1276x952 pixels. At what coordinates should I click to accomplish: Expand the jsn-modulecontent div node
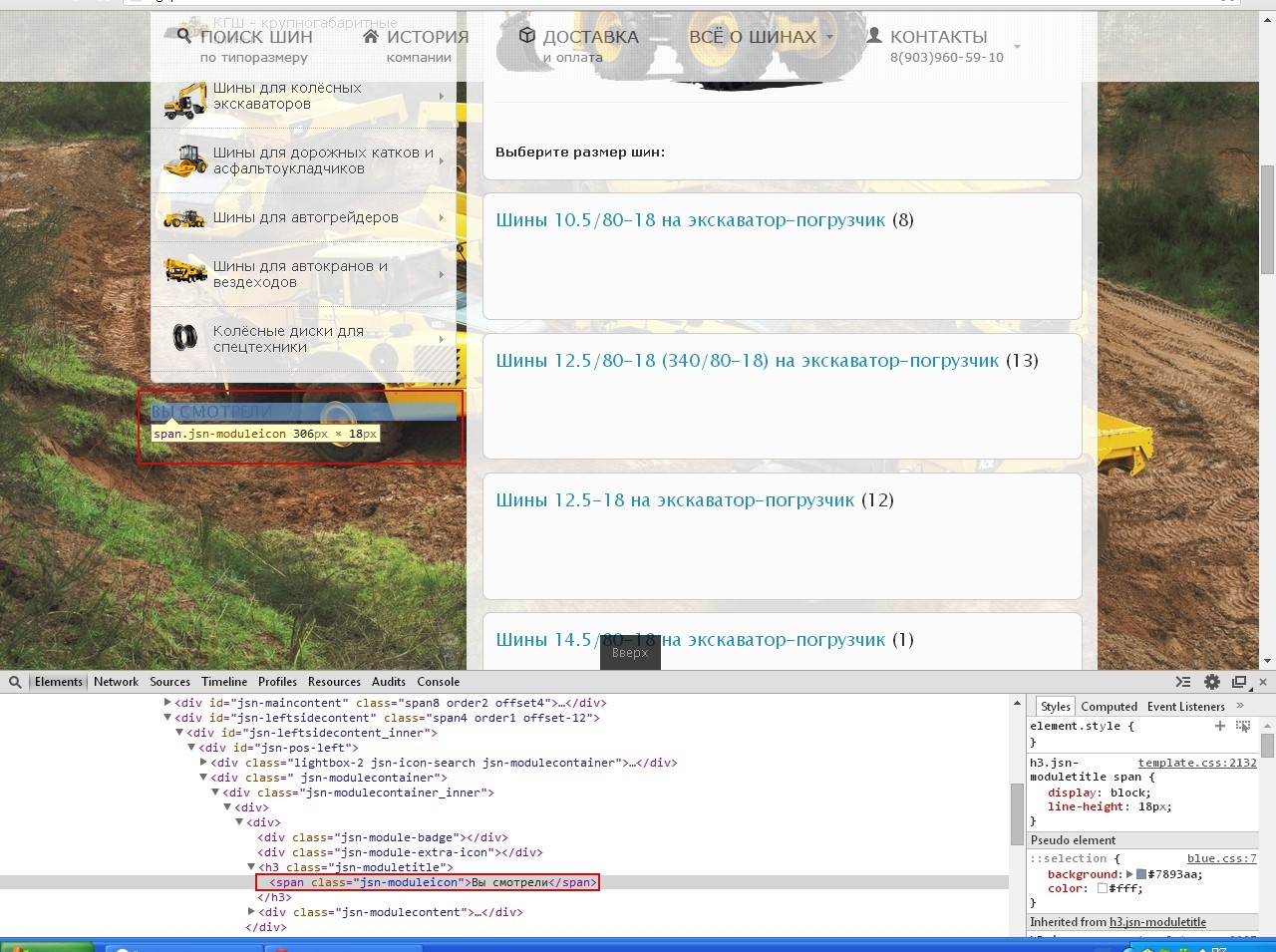(251, 912)
